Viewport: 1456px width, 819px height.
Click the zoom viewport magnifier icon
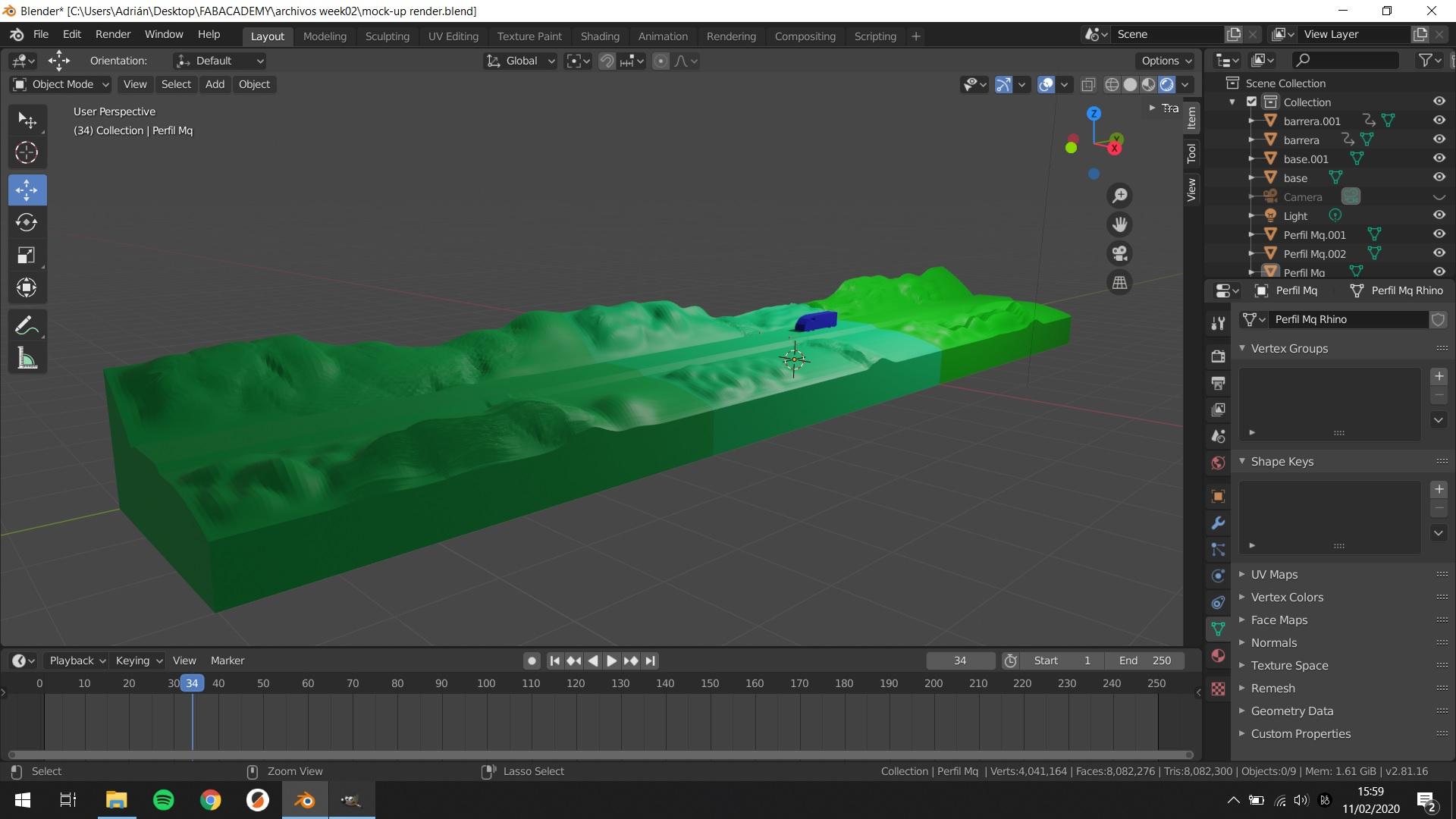(x=1119, y=196)
